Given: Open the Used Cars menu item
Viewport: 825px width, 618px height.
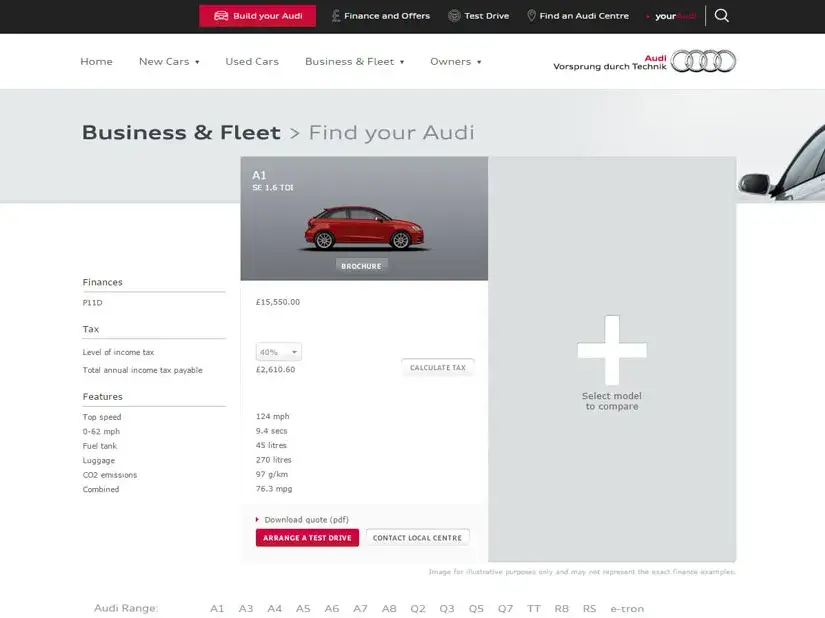Looking at the screenshot, I should [252, 62].
